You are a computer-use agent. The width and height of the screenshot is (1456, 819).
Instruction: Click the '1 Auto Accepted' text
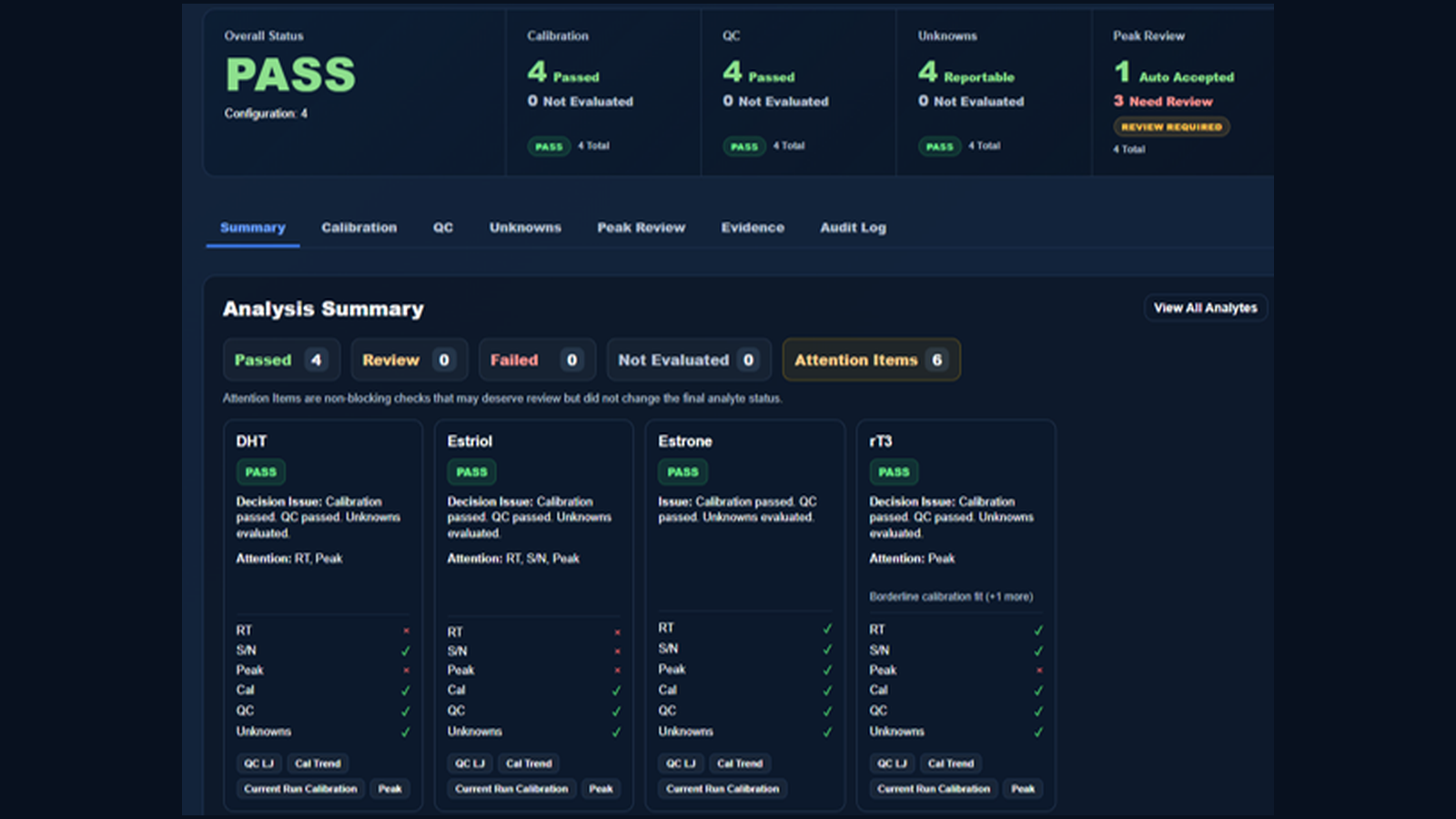tap(1174, 73)
